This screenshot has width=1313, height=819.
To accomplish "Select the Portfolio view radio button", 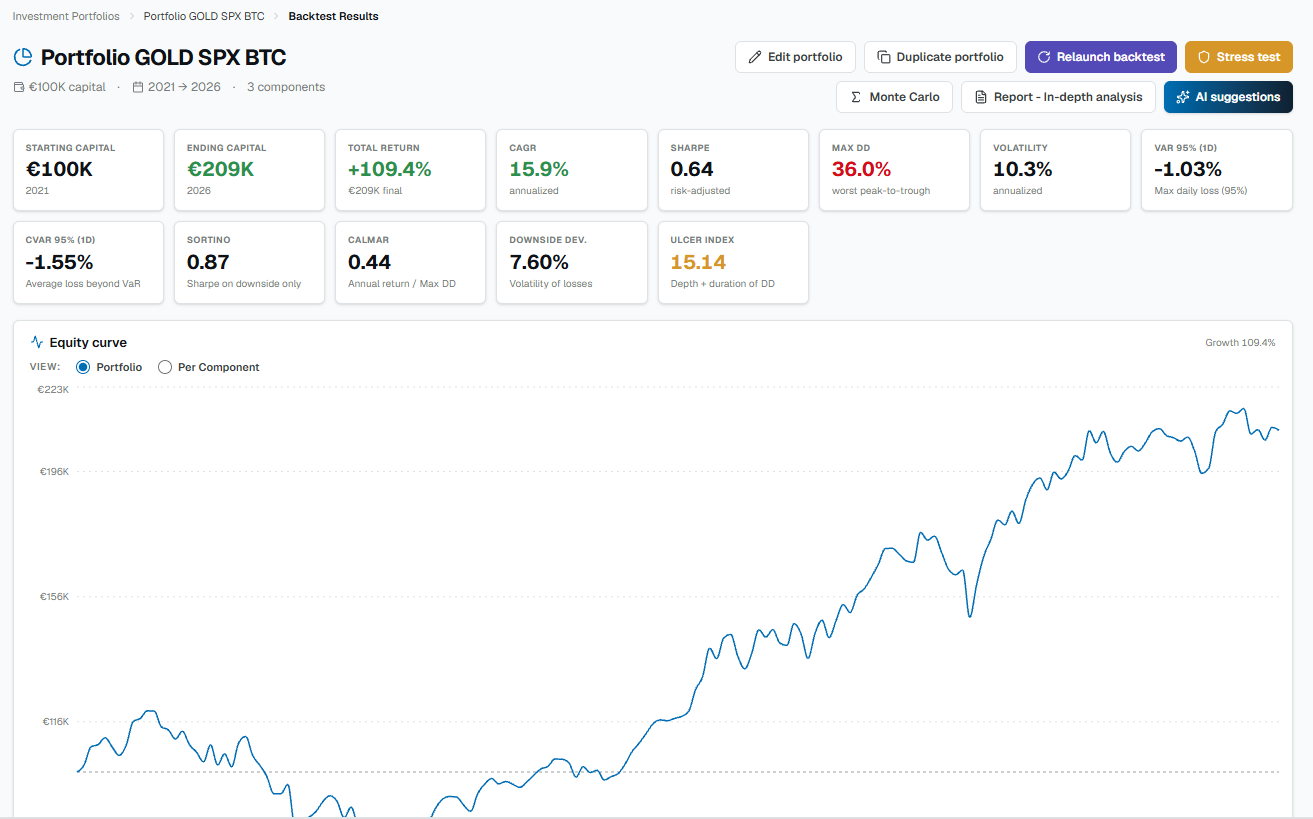I will [x=83, y=367].
